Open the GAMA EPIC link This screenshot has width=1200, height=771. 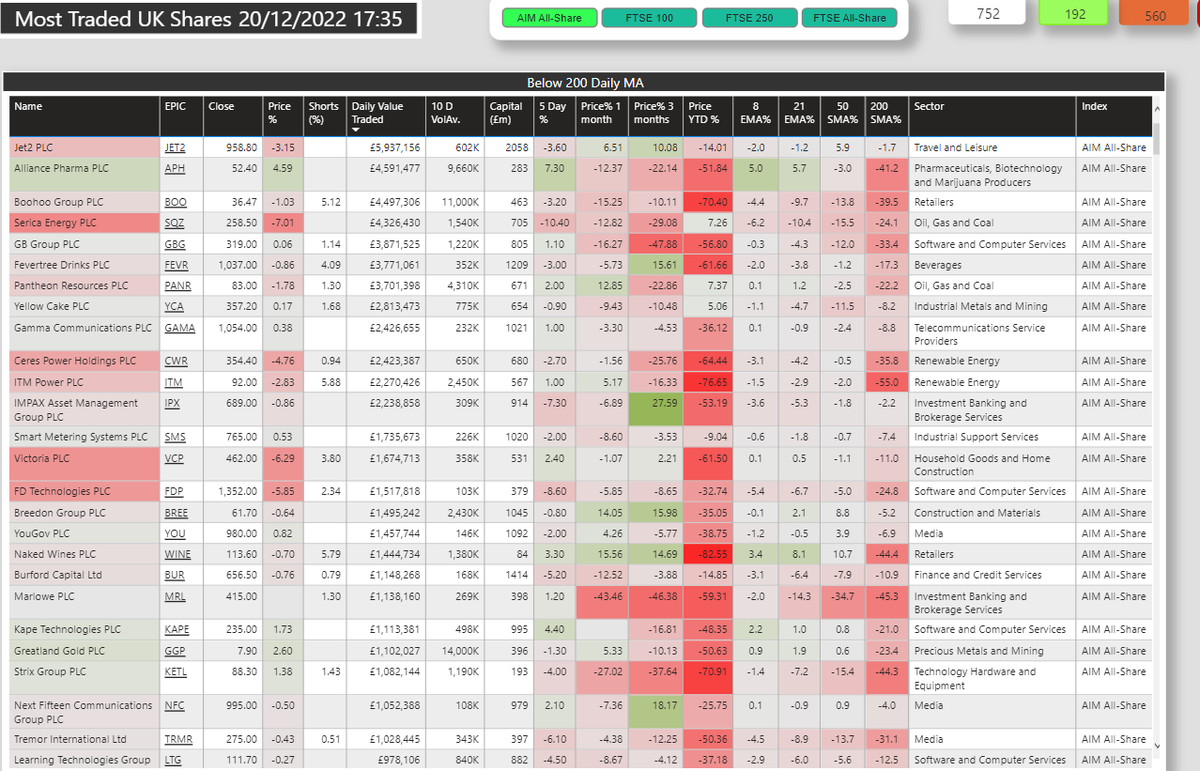(x=179, y=328)
